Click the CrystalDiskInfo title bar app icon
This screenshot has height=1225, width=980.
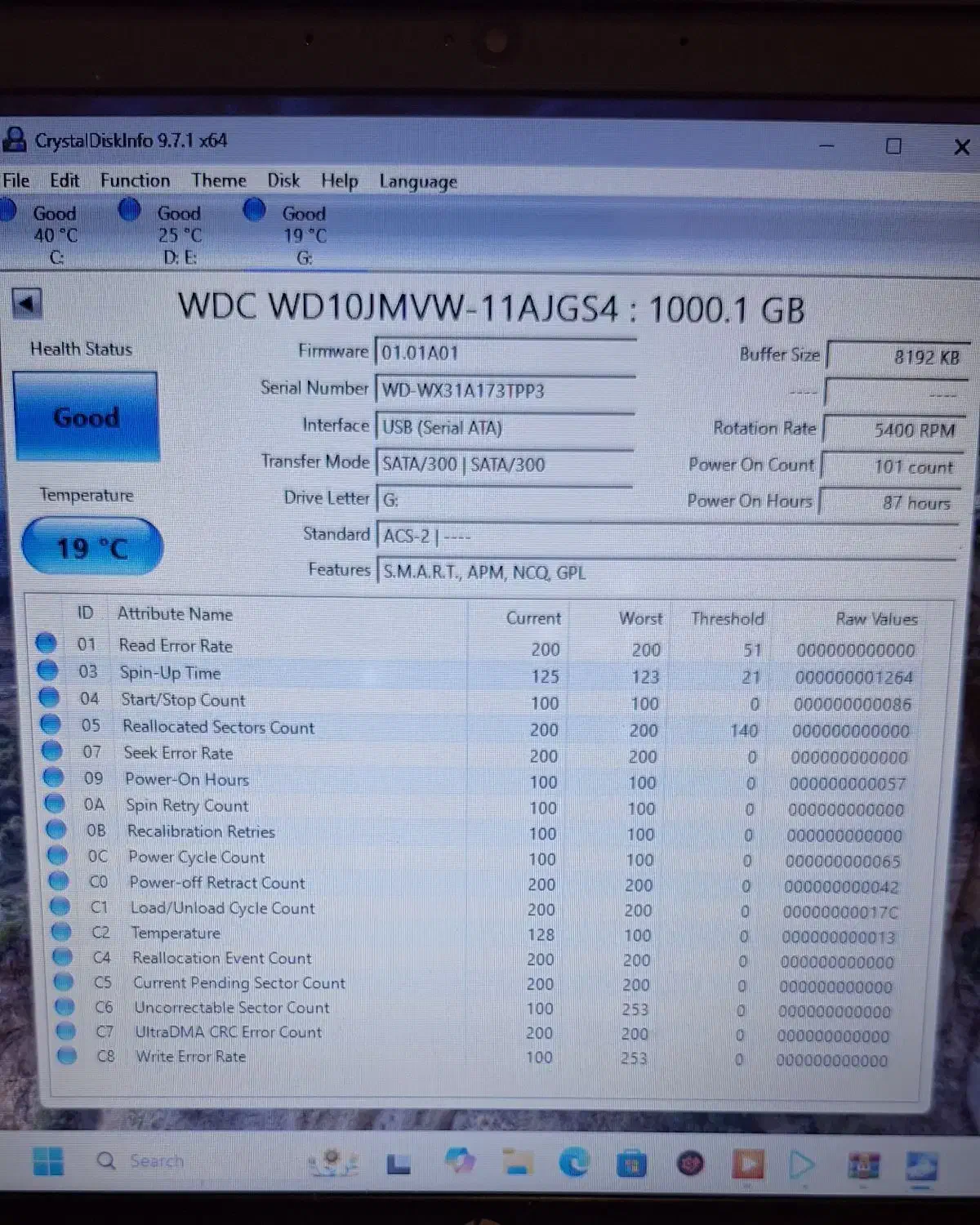(14, 140)
